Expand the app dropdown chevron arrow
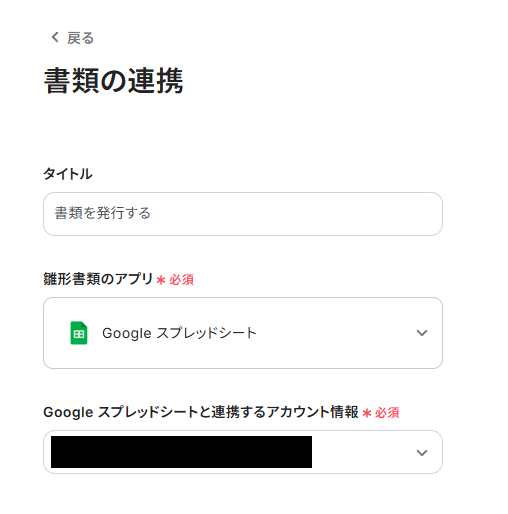 point(422,333)
